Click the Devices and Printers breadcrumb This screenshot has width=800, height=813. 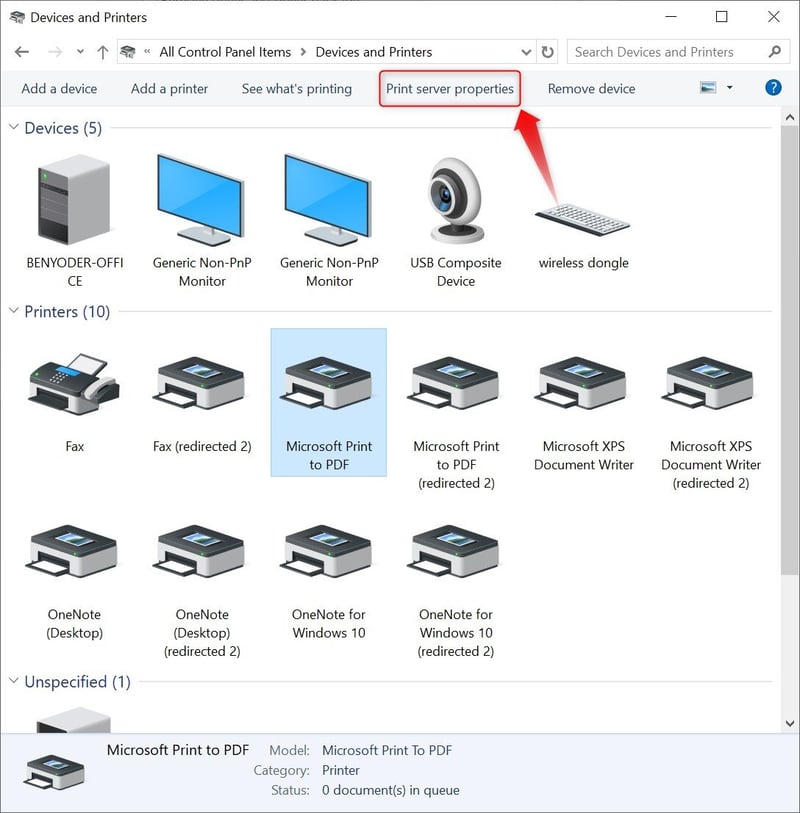pos(374,52)
